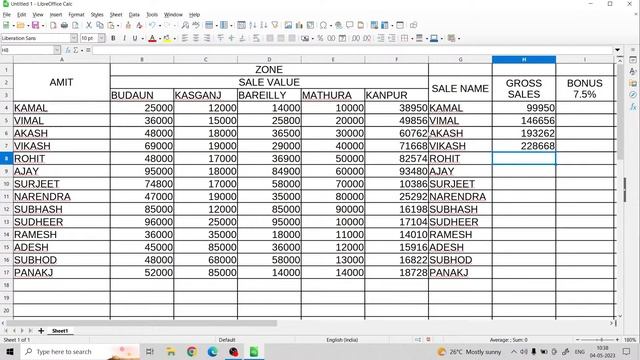This screenshot has height=360, width=640.
Task: Expand the formula bar arrow
Action: (617, 50)
